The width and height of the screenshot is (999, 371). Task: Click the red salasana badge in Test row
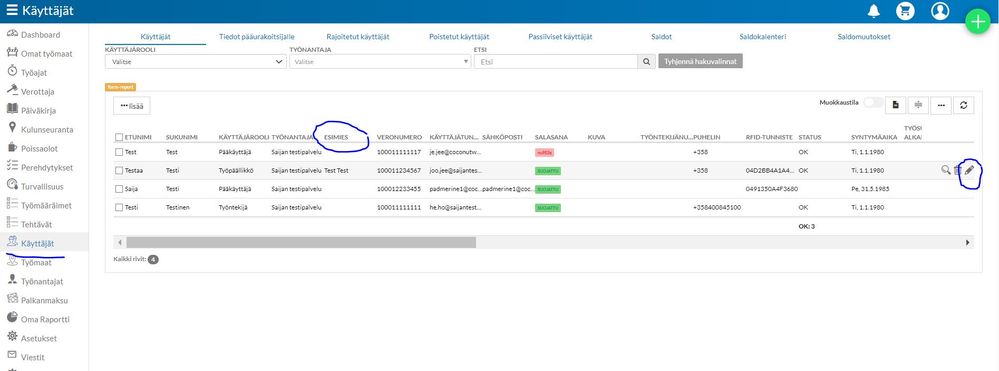coord(545,152)
